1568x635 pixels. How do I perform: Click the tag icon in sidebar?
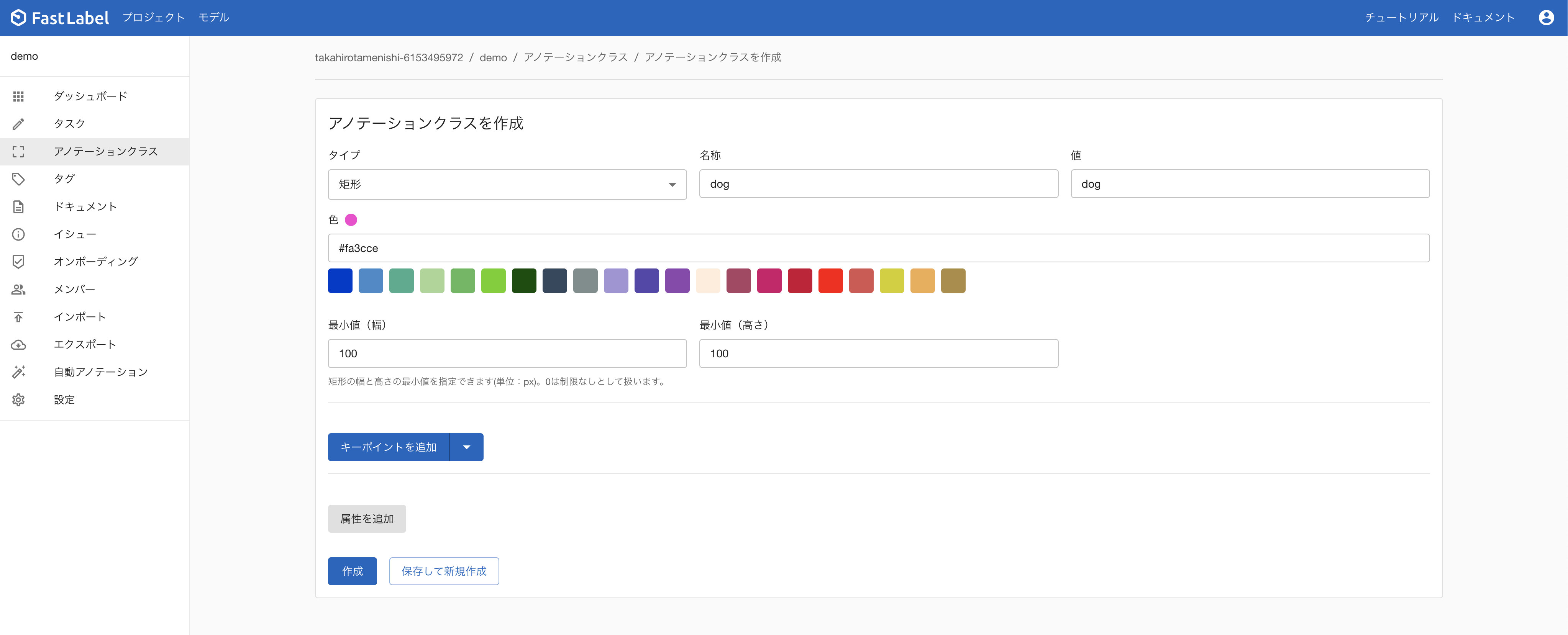[x=18, y=179]
